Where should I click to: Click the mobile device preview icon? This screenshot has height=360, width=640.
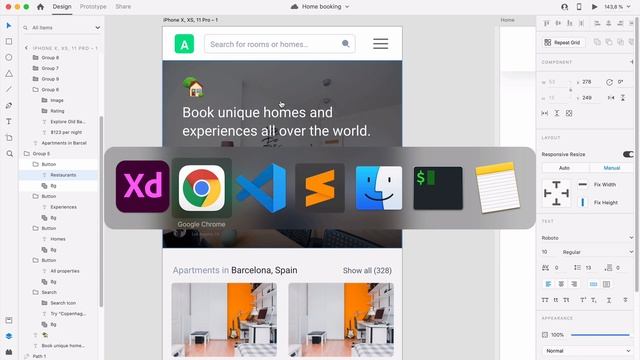(579, 7)
